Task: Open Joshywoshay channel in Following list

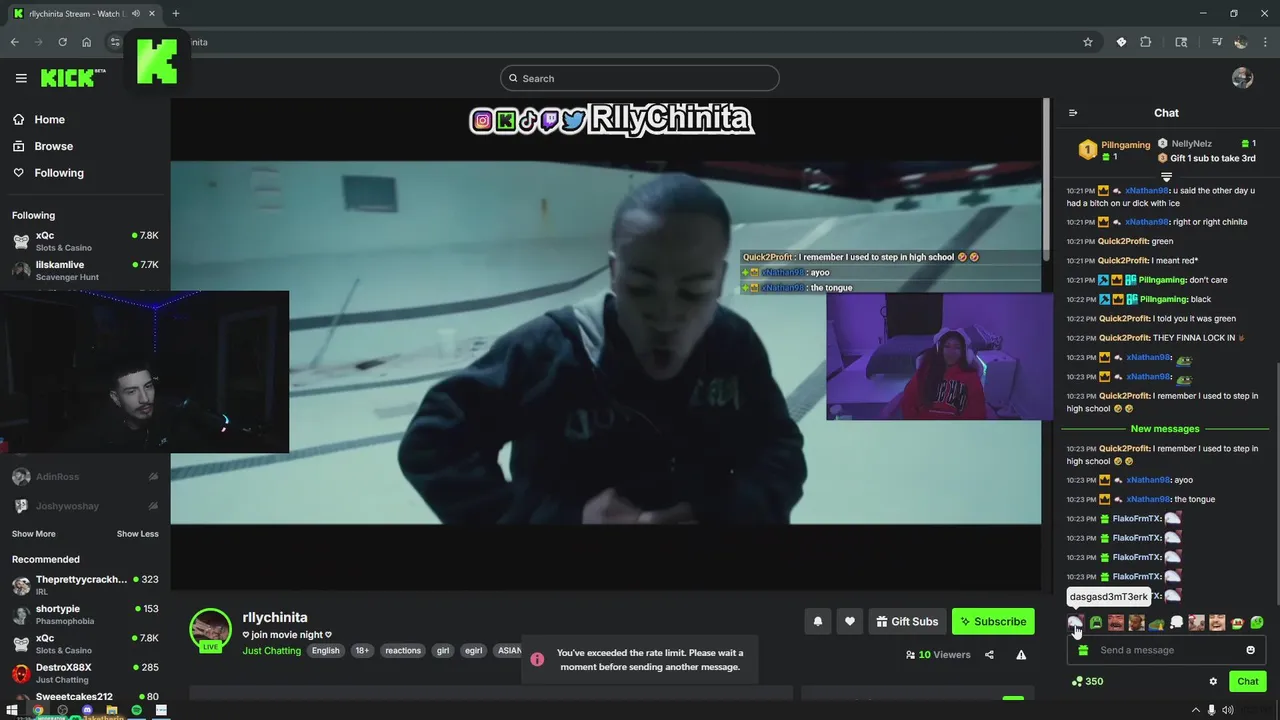Action: tap(85, 506)
